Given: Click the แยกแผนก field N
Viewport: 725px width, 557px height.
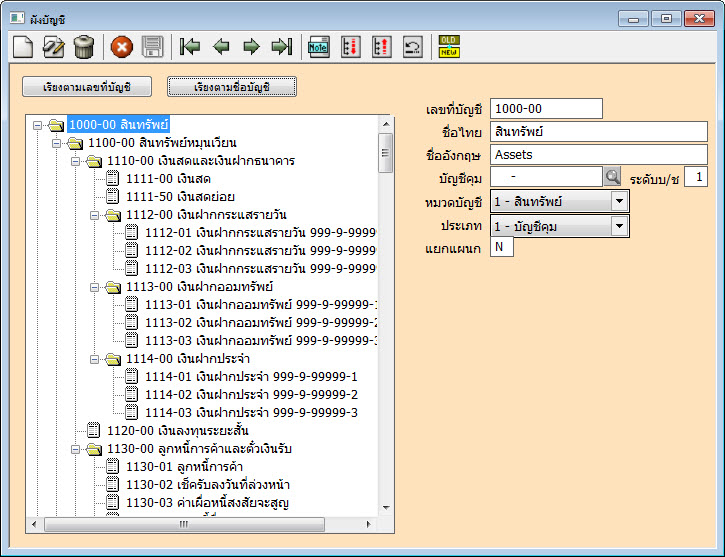Looking at the screenshot, I should [x=502, y=247].
